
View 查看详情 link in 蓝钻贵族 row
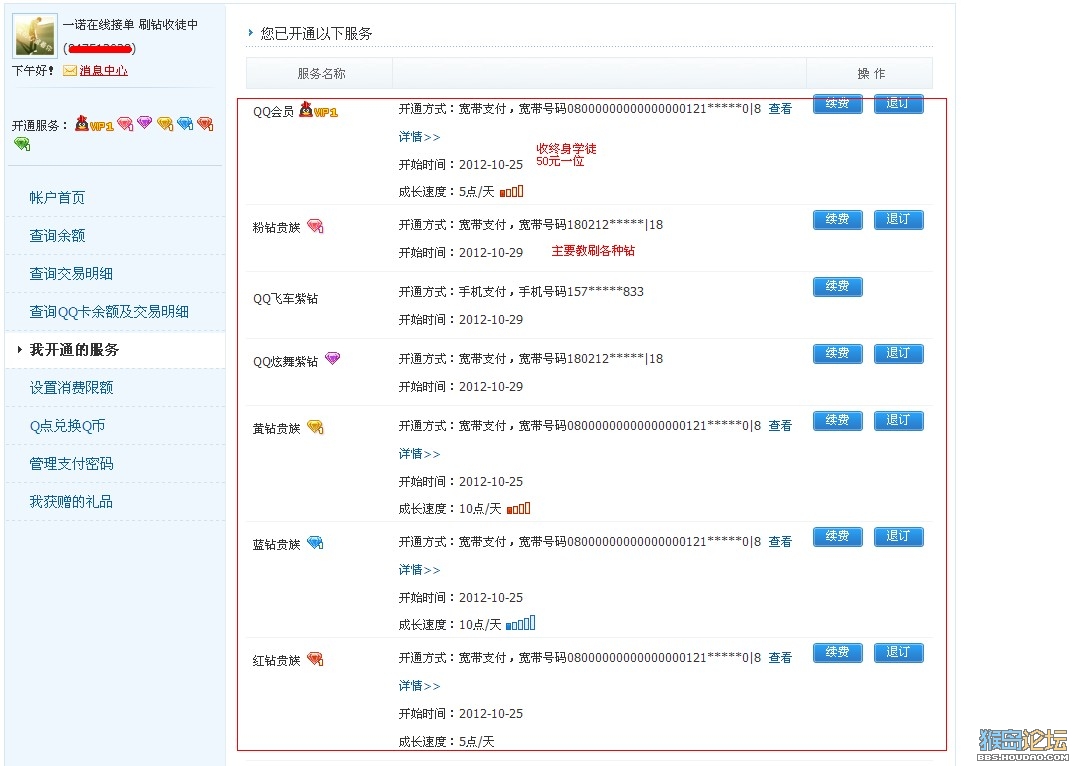(x=780, y=542)
